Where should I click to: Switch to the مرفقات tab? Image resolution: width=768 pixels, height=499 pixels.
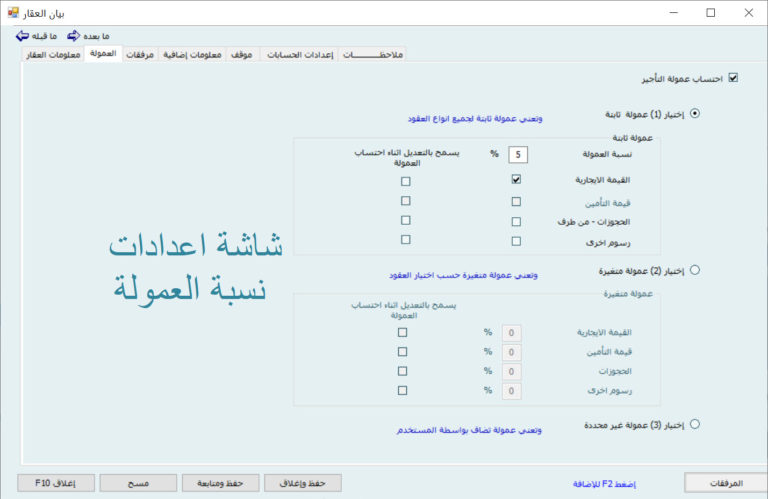pos(142,54)
